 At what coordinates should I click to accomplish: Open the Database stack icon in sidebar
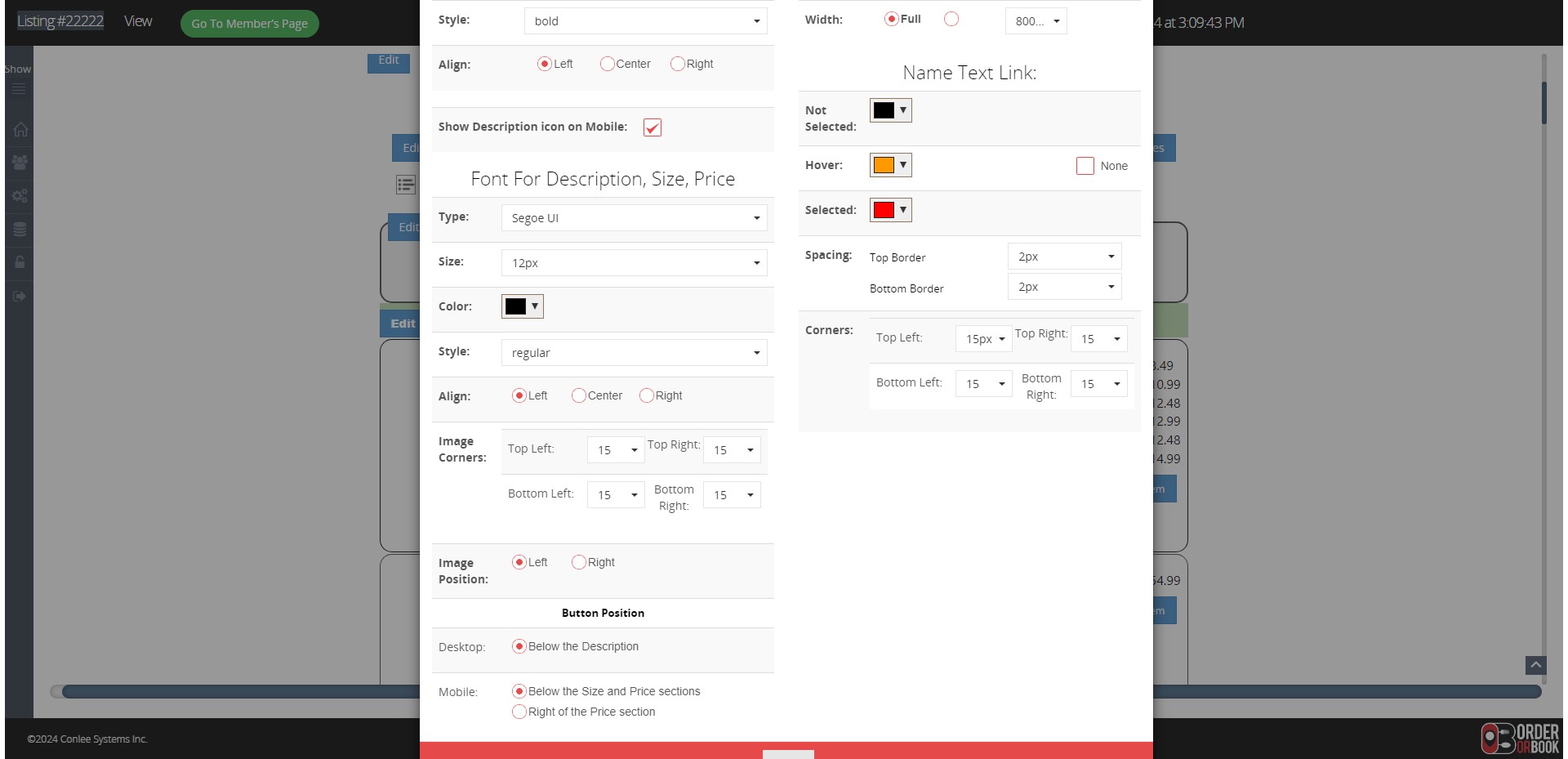pos(20,230)
